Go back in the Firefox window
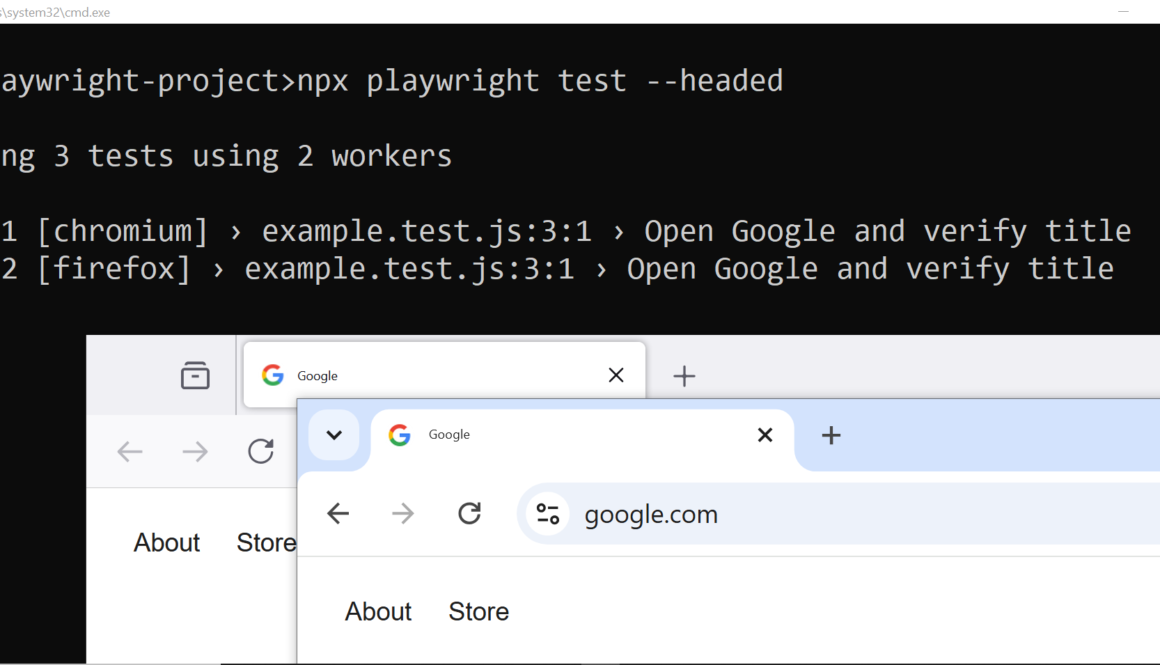Screen dimensions: 1160x665 (130, 452)
